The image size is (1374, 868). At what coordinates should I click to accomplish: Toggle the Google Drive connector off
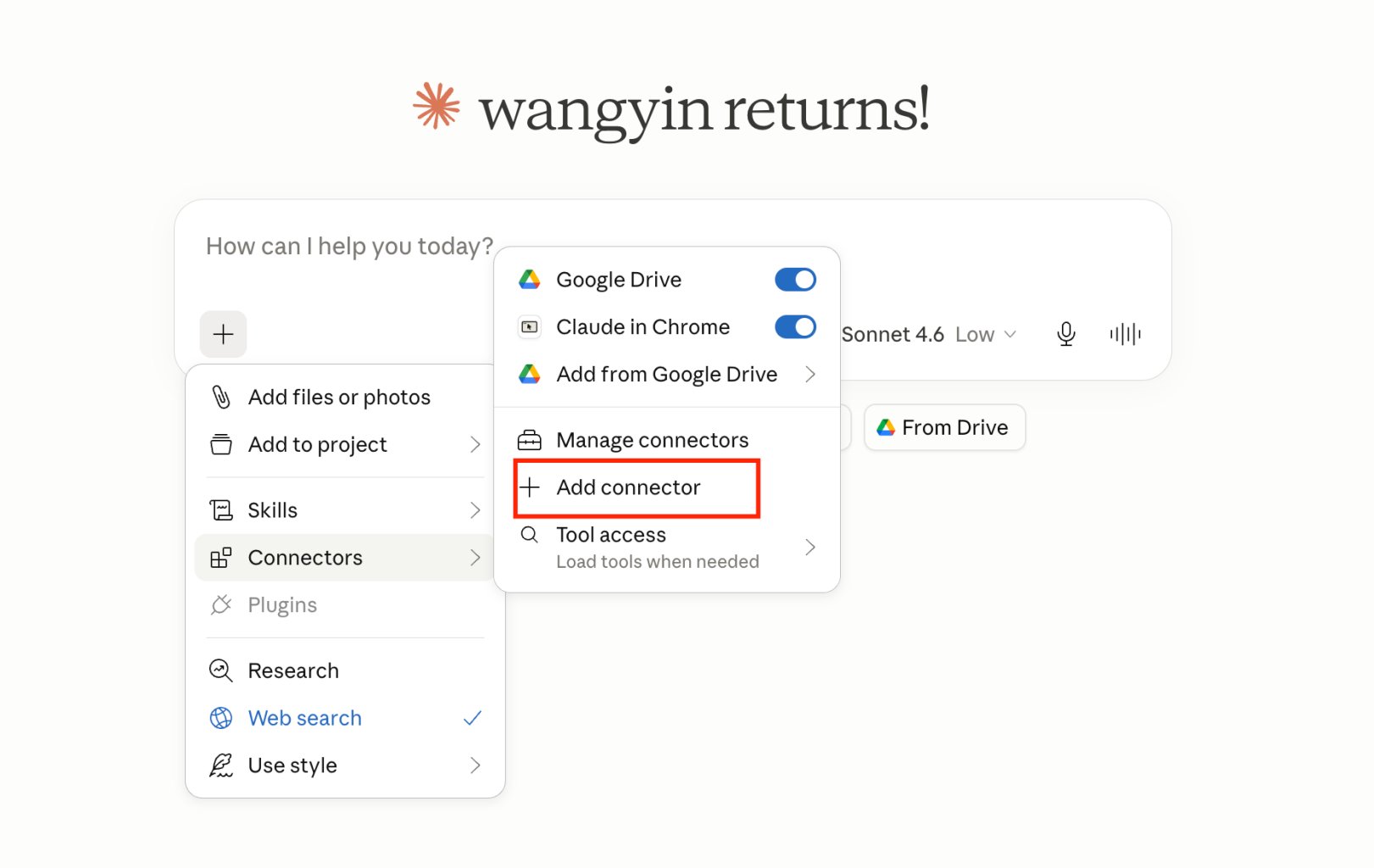pyautogui.click(x=795, y=280)
